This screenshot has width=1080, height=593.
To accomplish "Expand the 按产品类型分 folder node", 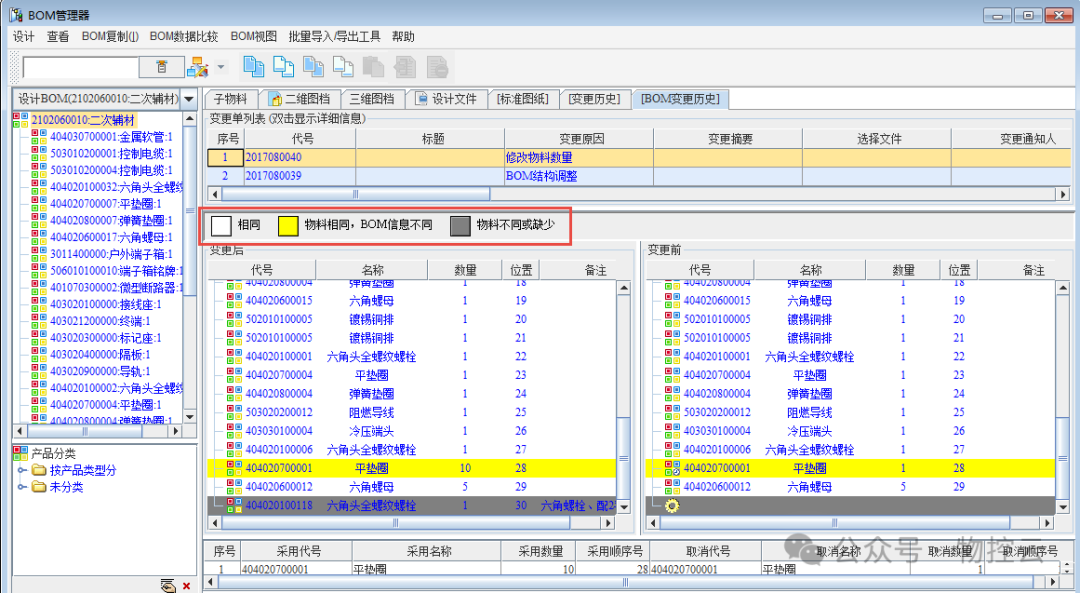I will (21, 470).
